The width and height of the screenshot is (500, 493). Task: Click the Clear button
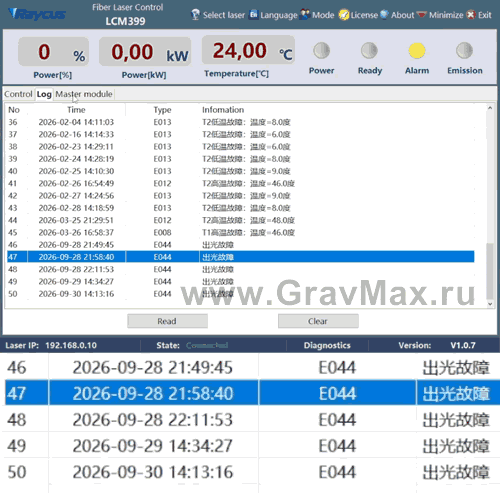(318, 321)
